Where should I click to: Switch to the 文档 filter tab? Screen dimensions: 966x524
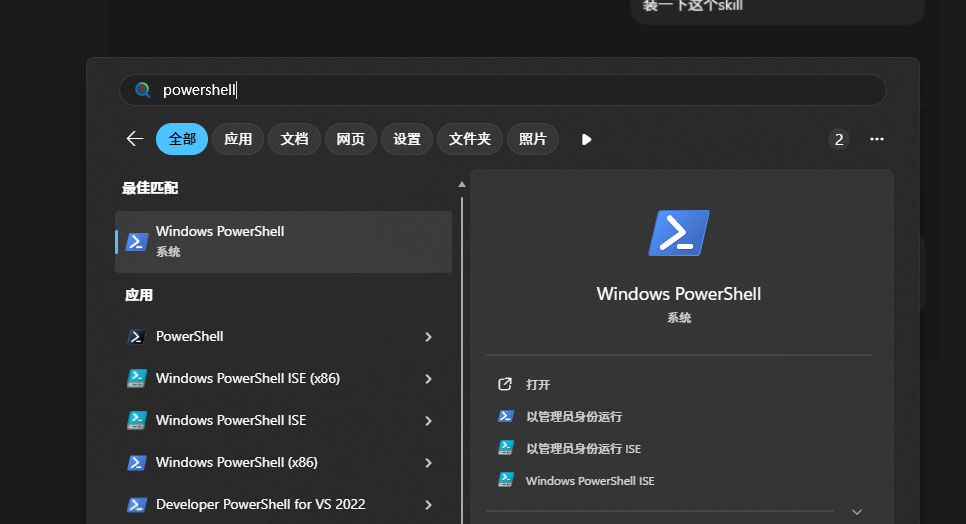(294, 139)
